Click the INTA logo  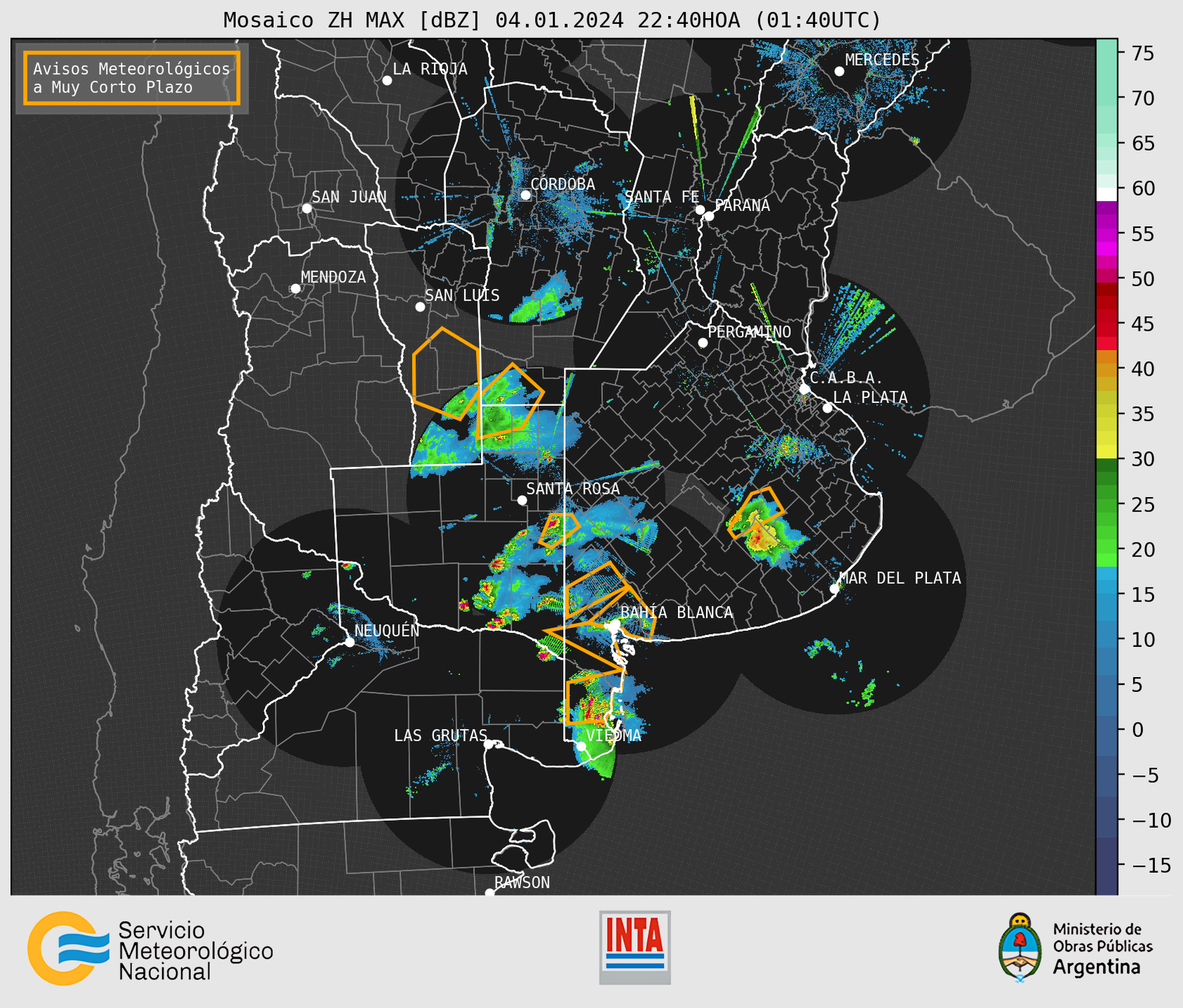pyautogui.click(x=635, y=947)
